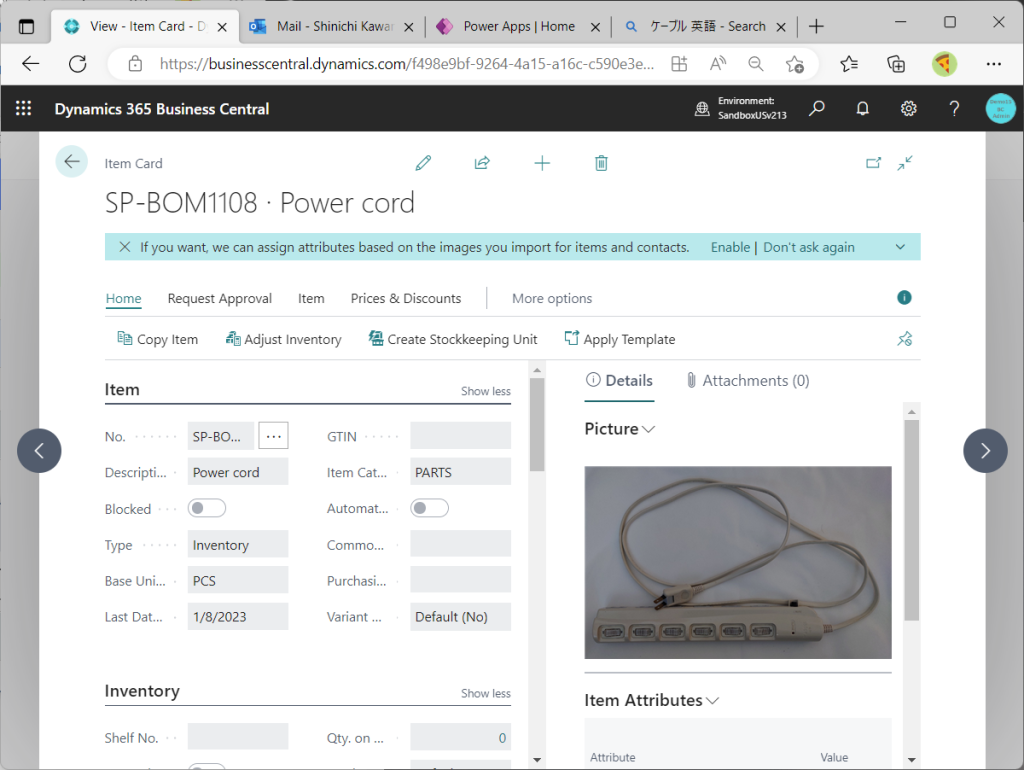The image size is (1024, 770).
Task: Open the browser Favorites list icon
Action: [849, 64]
